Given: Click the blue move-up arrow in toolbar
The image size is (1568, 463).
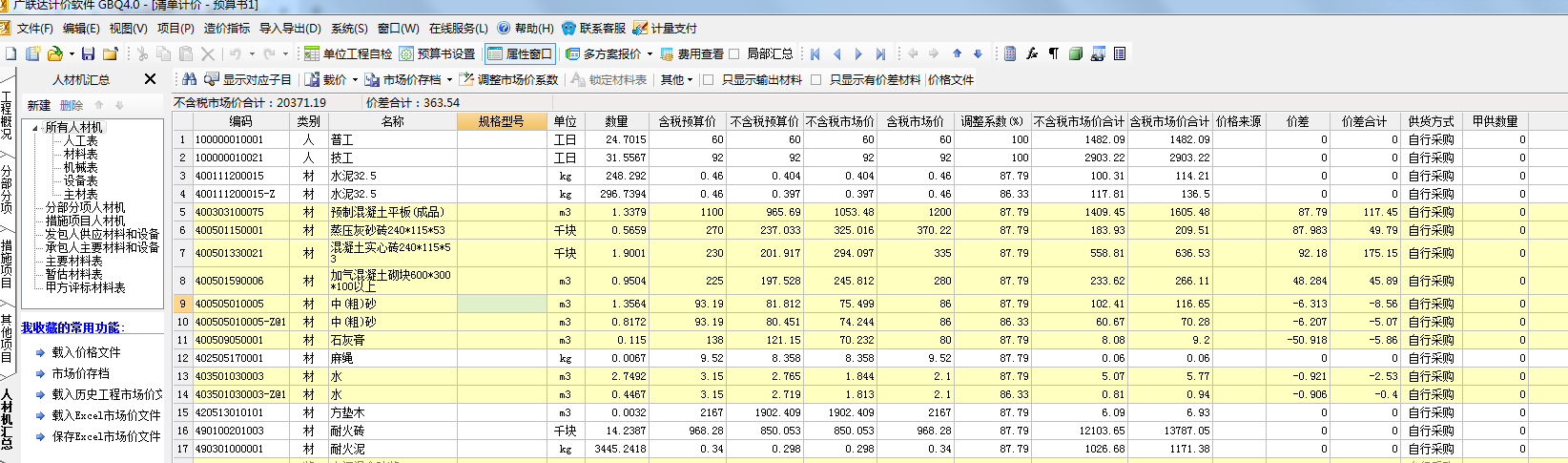Looking at the screenshot, I should 957,53.
